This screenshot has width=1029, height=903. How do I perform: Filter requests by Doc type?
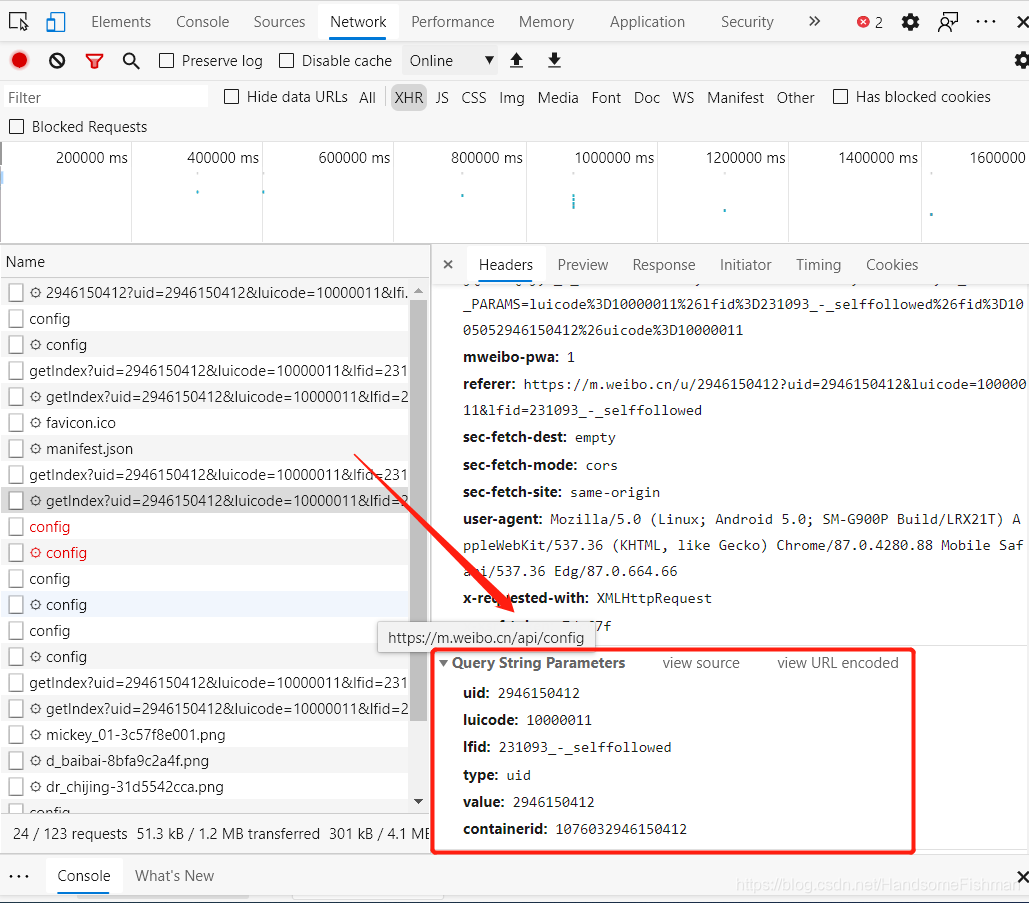646,98
